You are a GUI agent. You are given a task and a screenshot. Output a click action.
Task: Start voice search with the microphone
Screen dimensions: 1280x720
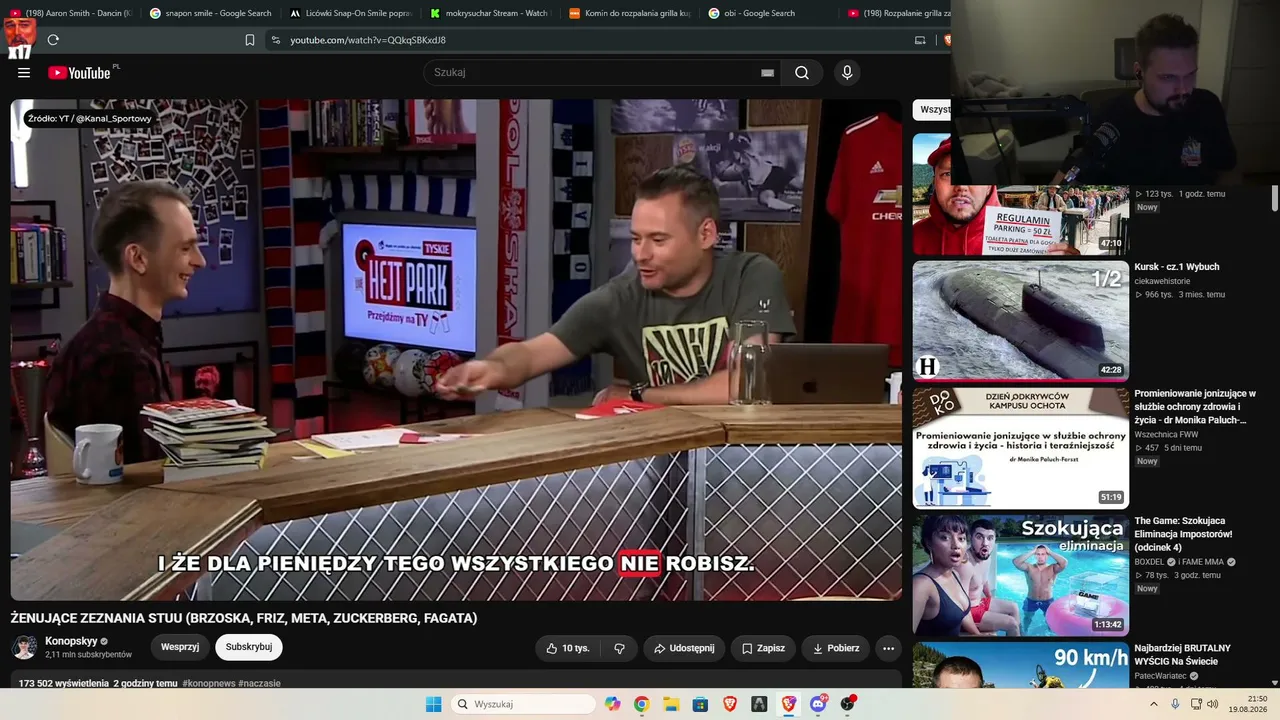(847, 72)
